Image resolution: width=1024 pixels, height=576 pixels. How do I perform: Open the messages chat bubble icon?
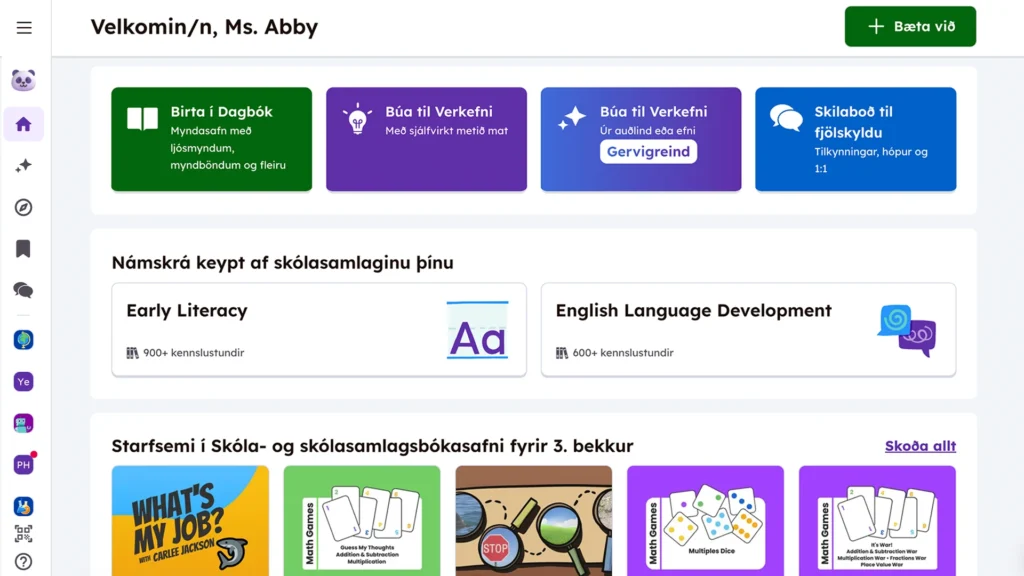click(24, 290)
